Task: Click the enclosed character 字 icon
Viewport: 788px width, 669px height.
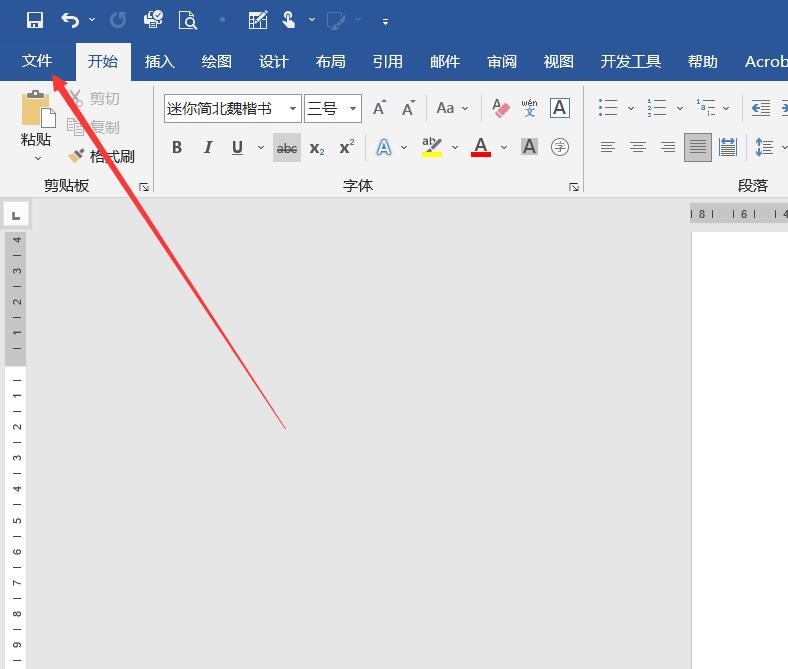Action: click(560, 147)
